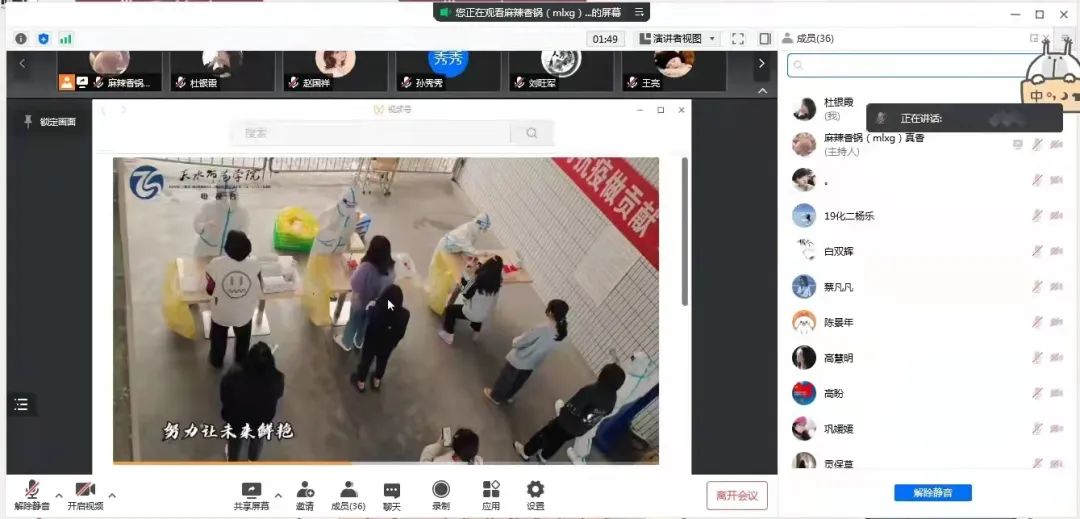Open 成员(36) members panel from toolbar
The height and width of the screenshot is (519, 1080).
tap(348, 490)
